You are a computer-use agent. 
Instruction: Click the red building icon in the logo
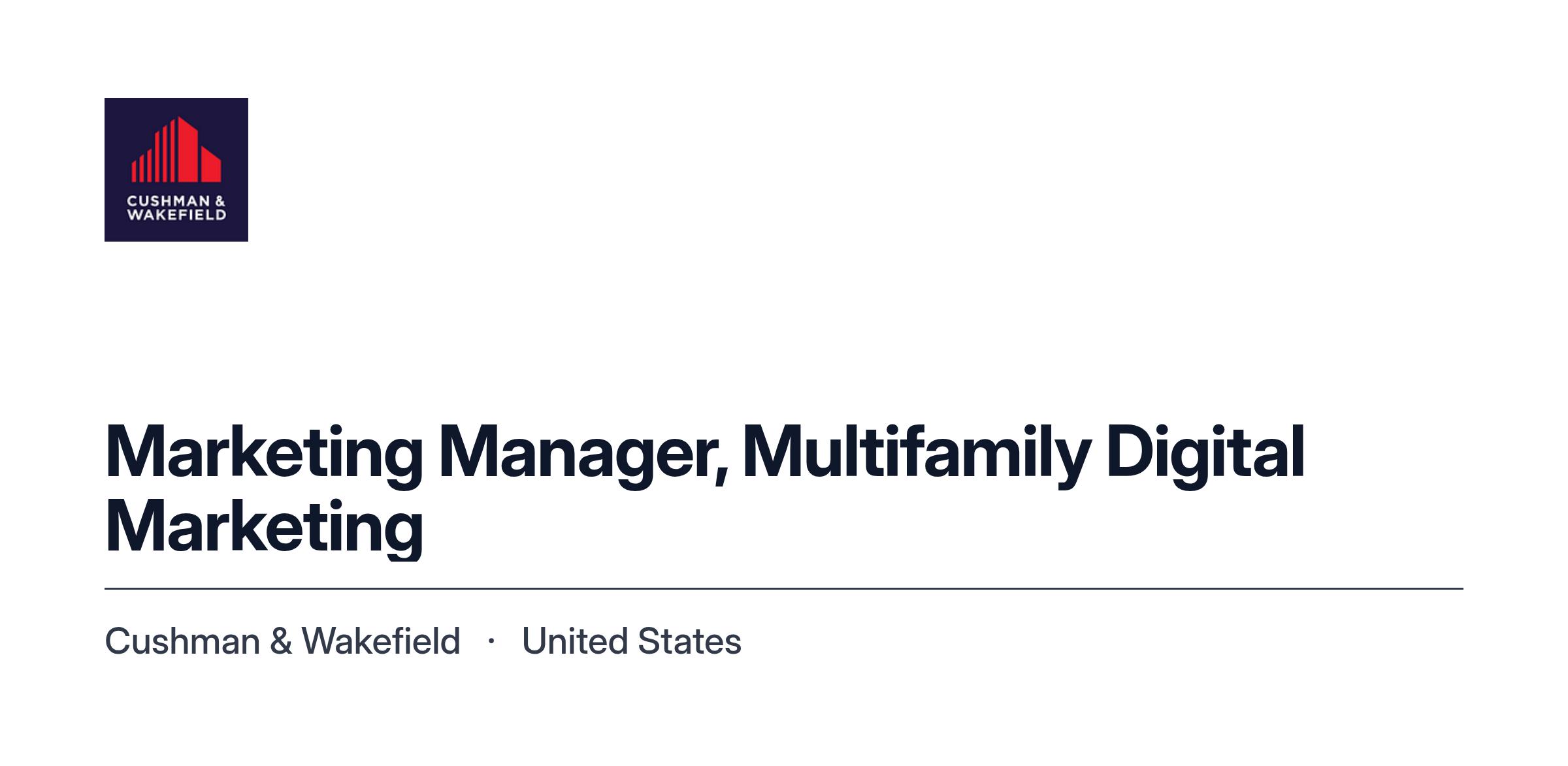(x=176, y=150)
